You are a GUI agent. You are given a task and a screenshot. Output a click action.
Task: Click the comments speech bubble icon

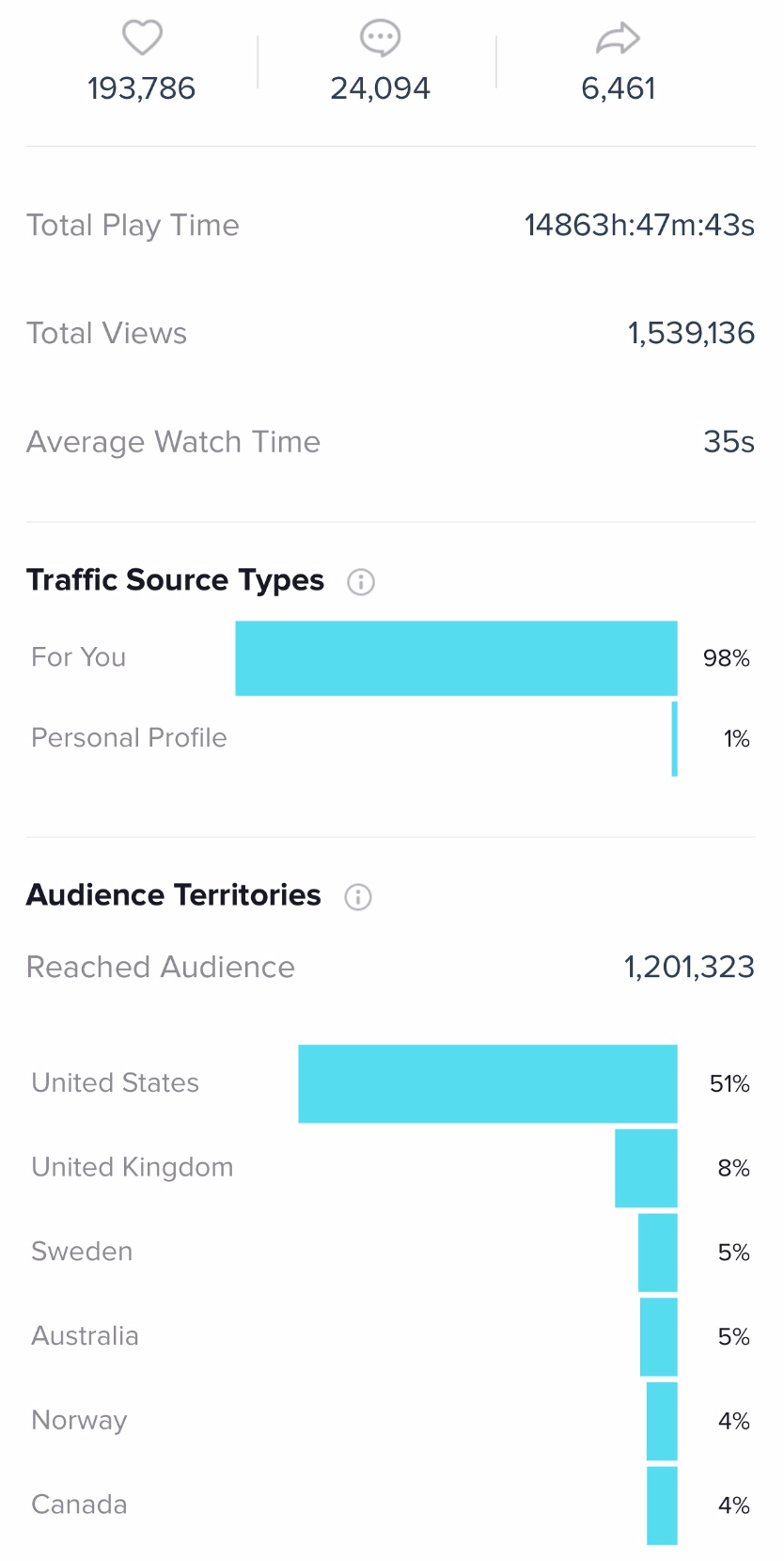[x=380, y=38]
